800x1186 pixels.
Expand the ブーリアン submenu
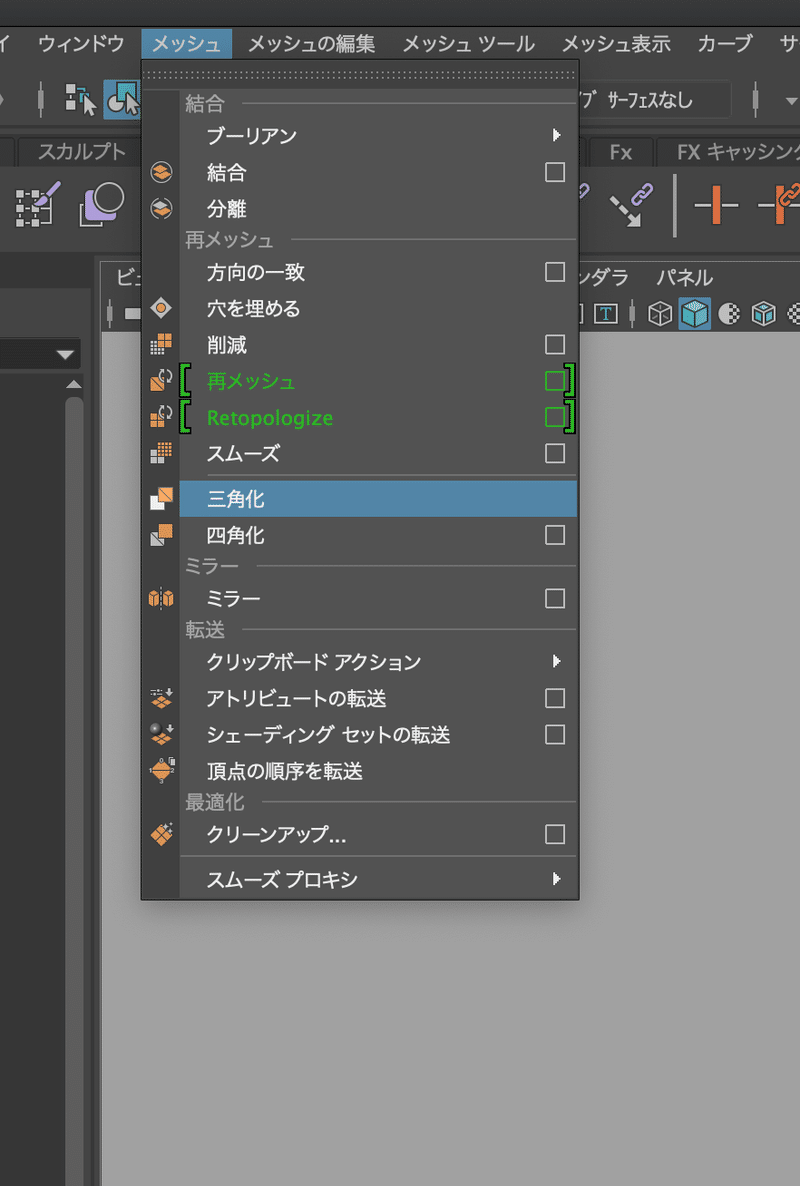pos(378,136)
